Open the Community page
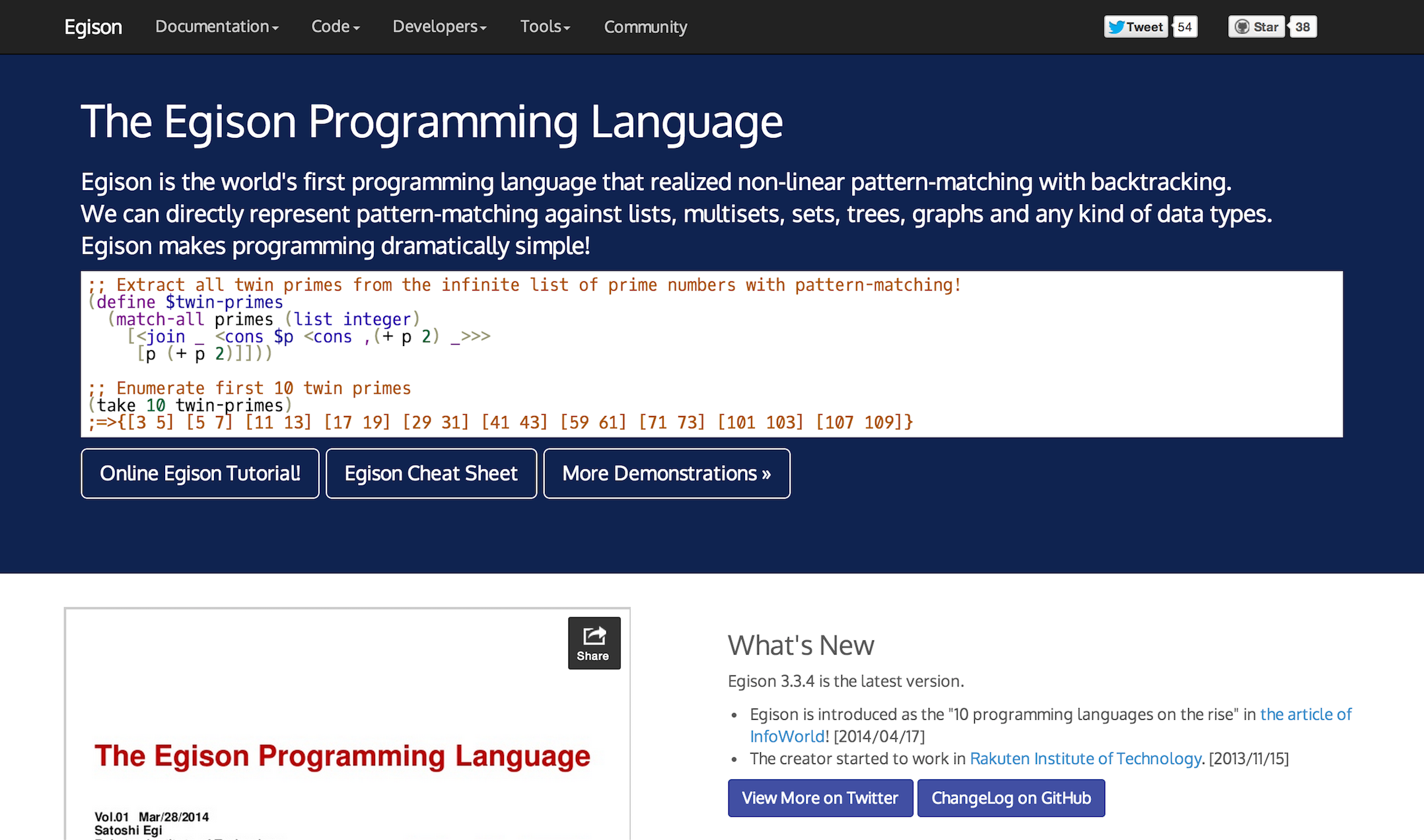The image size is (1424, 840). click(x=645, y=27)
